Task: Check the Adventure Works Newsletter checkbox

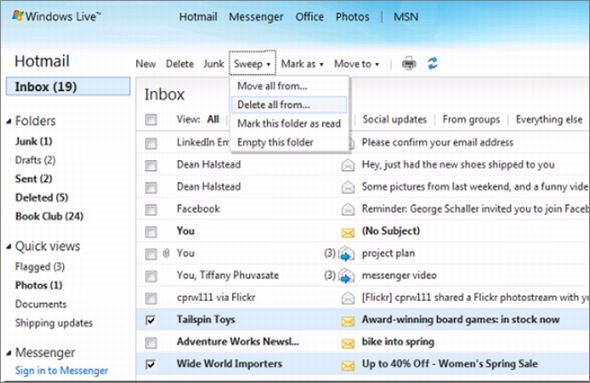Action: point(151,343)
